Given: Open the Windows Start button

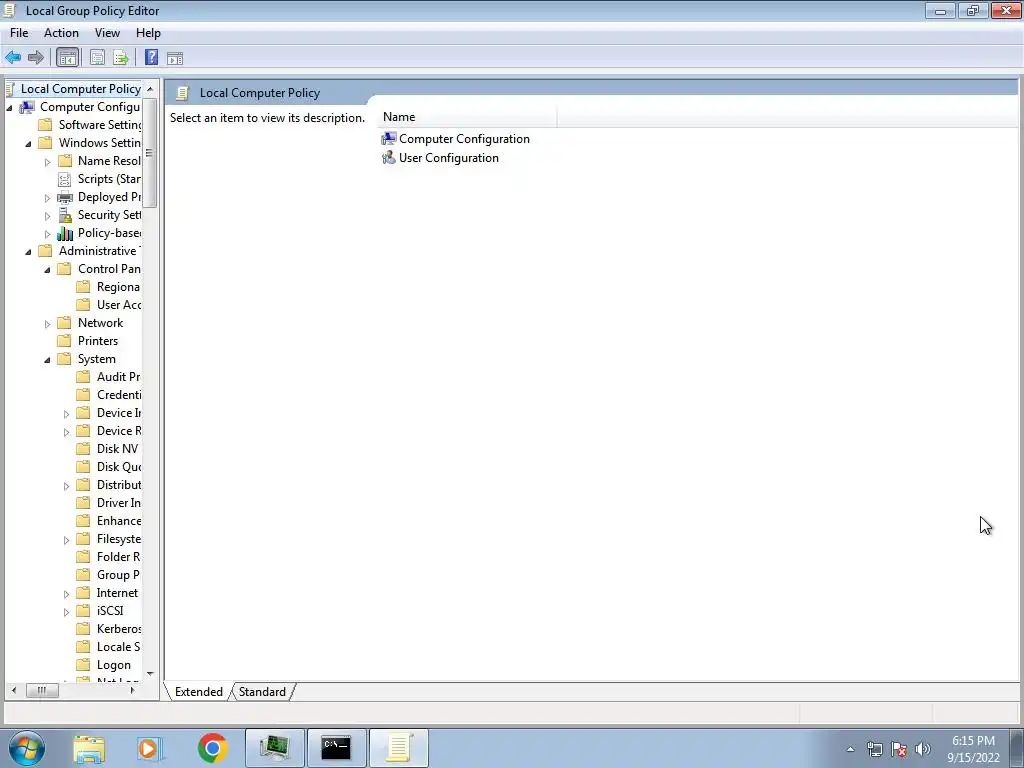Looking at the screenshot, I should click(x=27, y=748).
